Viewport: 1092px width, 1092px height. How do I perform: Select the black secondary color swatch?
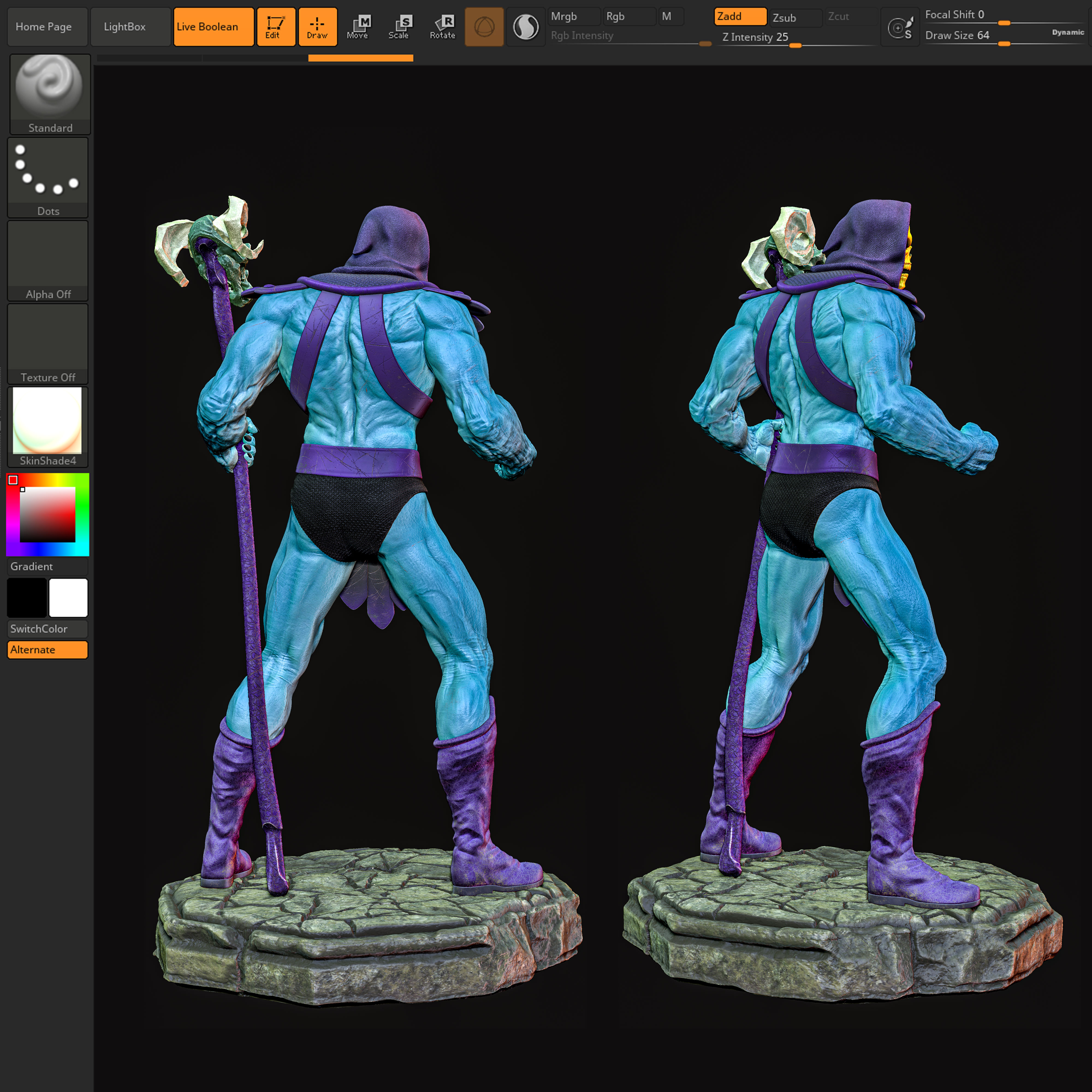tap(26, 597)
